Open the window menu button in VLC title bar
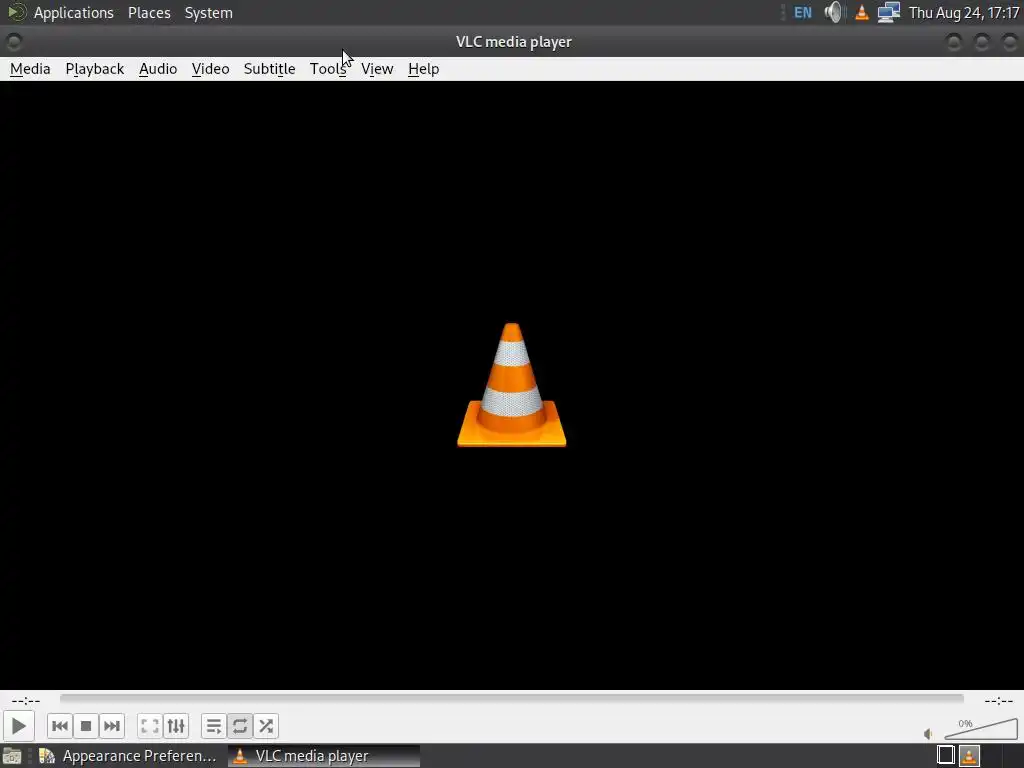The image size is (1024, 768). click(14, 42)
